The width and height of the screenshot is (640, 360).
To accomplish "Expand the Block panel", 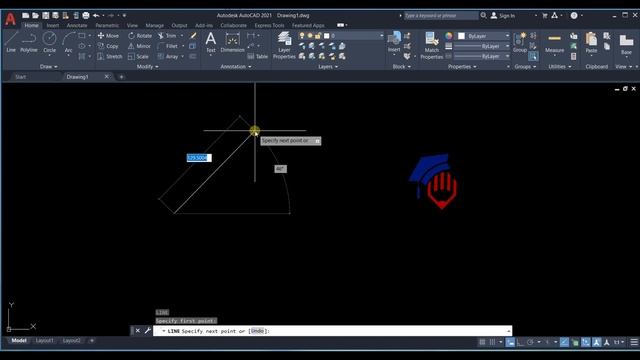I will [x=402, y=67].
